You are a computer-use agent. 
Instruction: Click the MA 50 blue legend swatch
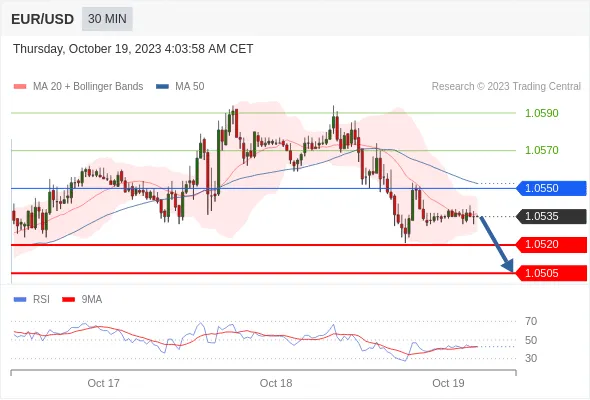(162, 87)
